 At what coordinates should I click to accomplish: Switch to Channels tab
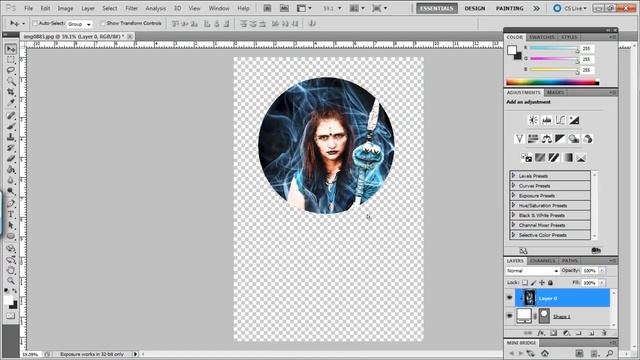click(x=543, y=261)
